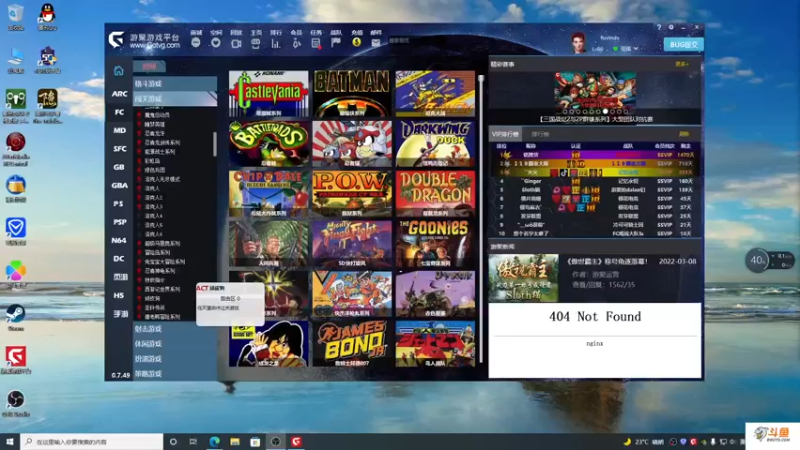Expand the 射击游戏 category
The image size is (800, 450).
pos(175,329)
